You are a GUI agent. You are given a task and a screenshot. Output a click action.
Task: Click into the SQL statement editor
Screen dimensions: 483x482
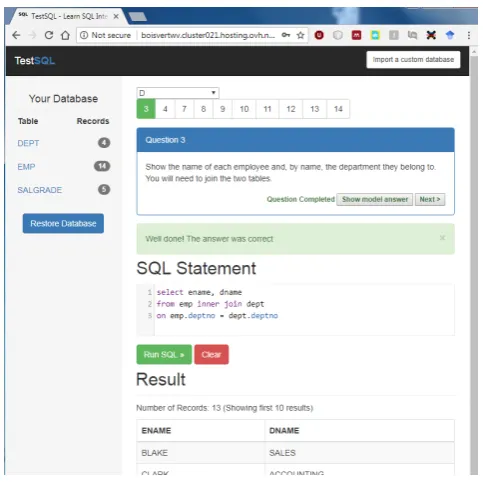[295, 309]
